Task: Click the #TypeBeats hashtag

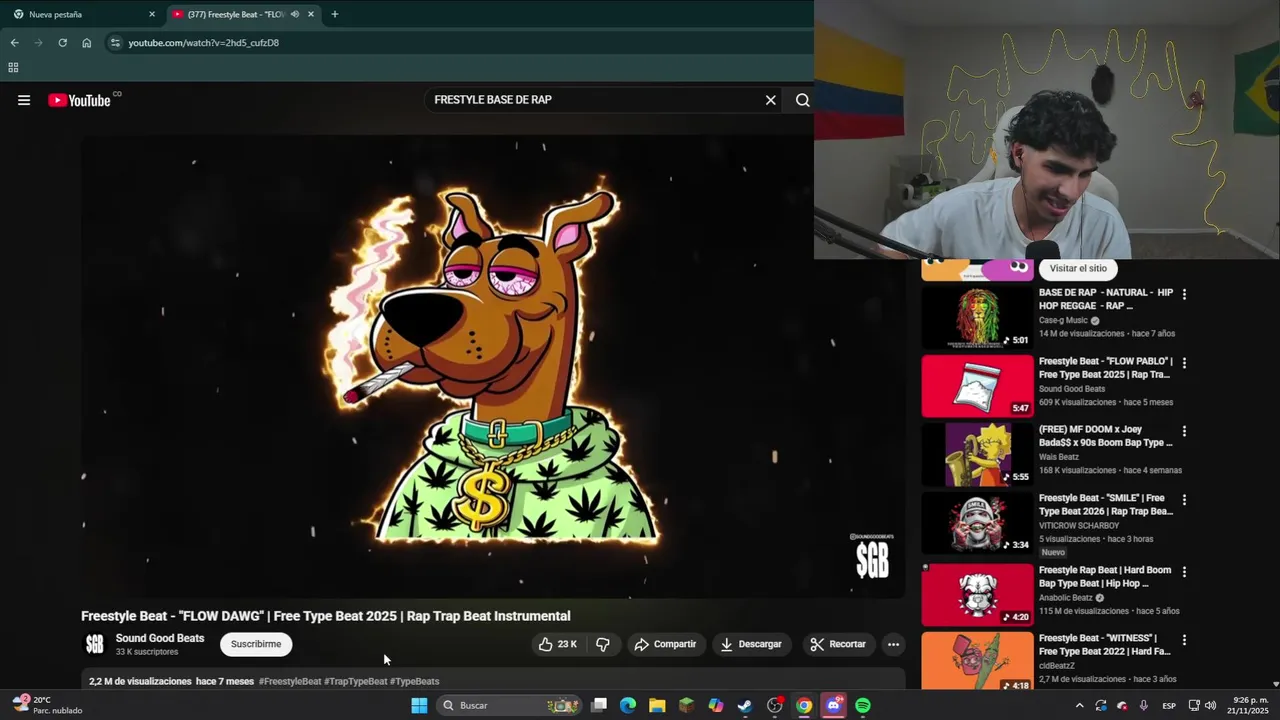Action: (x=415, y=682)
